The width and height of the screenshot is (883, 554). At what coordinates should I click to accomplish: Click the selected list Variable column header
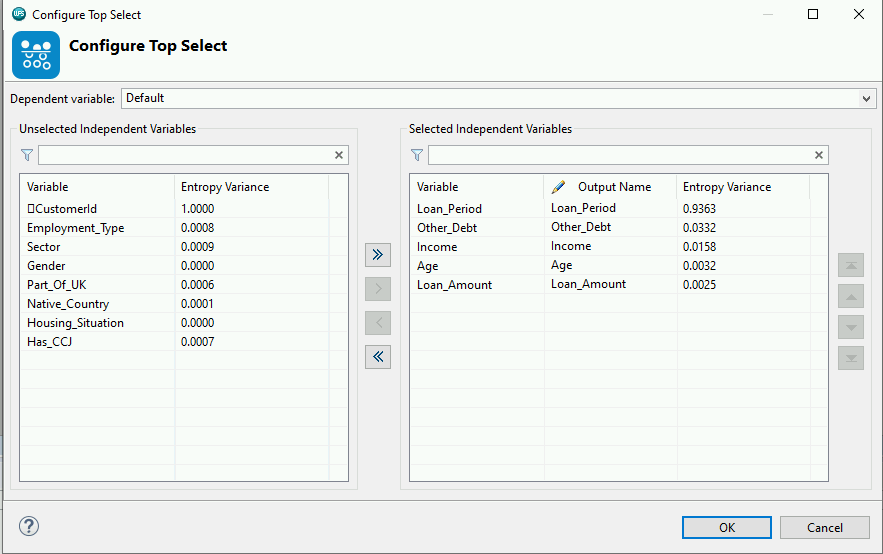477,187
